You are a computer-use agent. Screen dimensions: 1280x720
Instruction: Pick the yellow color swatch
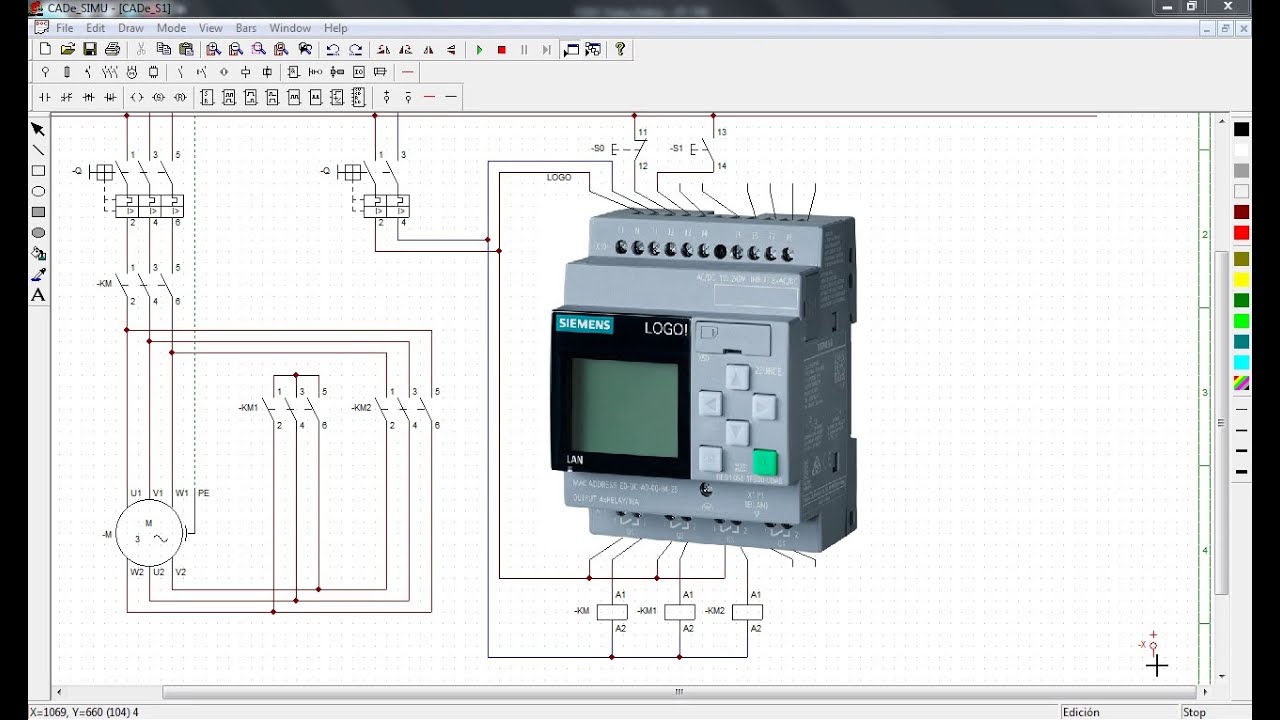(x=1241, y=279)
